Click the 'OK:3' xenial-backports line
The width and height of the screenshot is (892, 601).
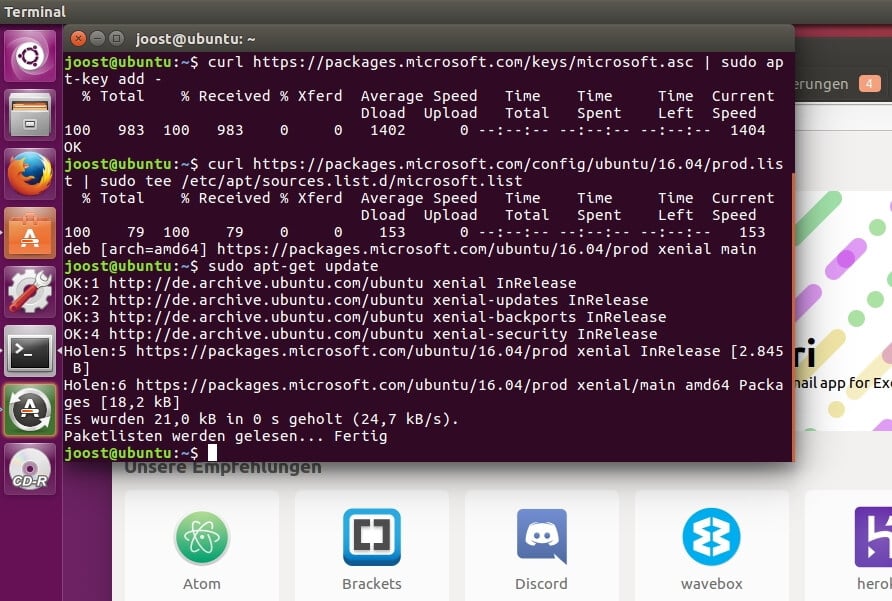coord(365,317)
